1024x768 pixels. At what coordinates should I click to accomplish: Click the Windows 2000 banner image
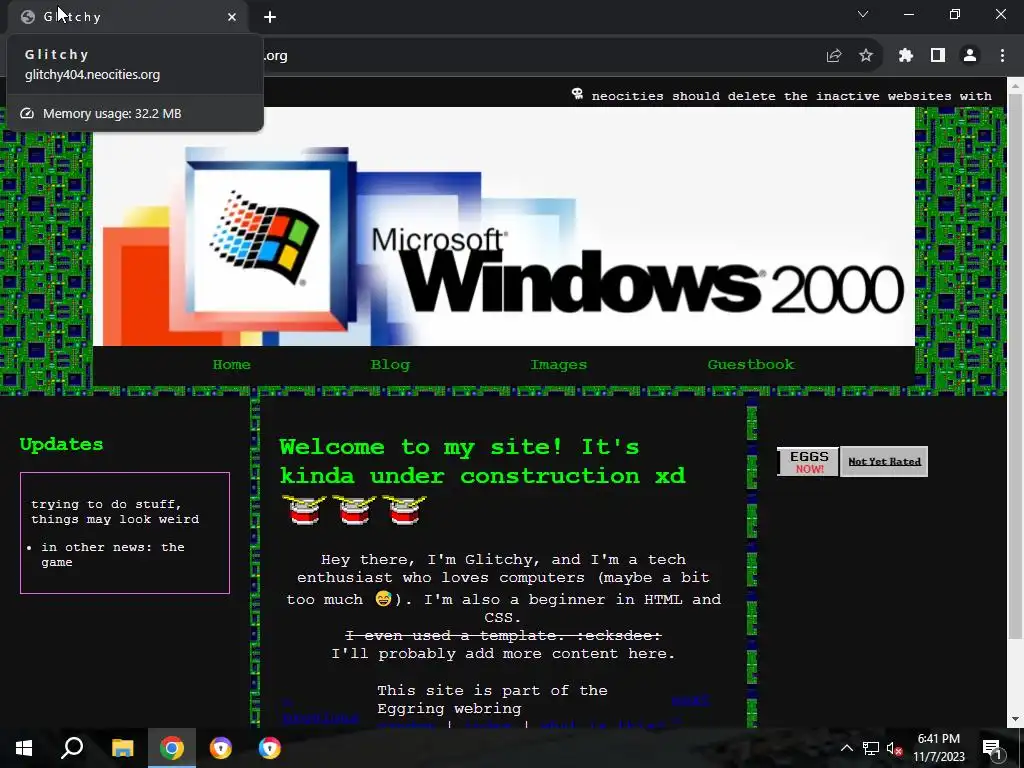tap(504, 226)
